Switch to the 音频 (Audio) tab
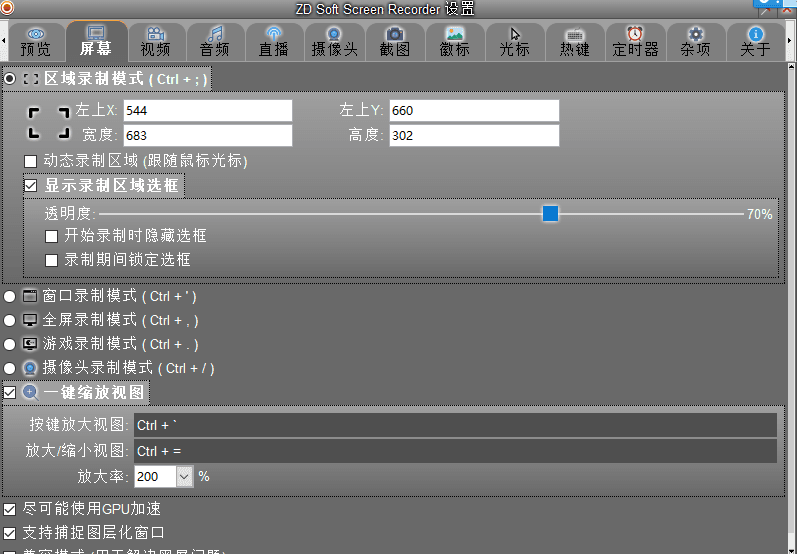797x554 pixels. click(x=214, y=41)
